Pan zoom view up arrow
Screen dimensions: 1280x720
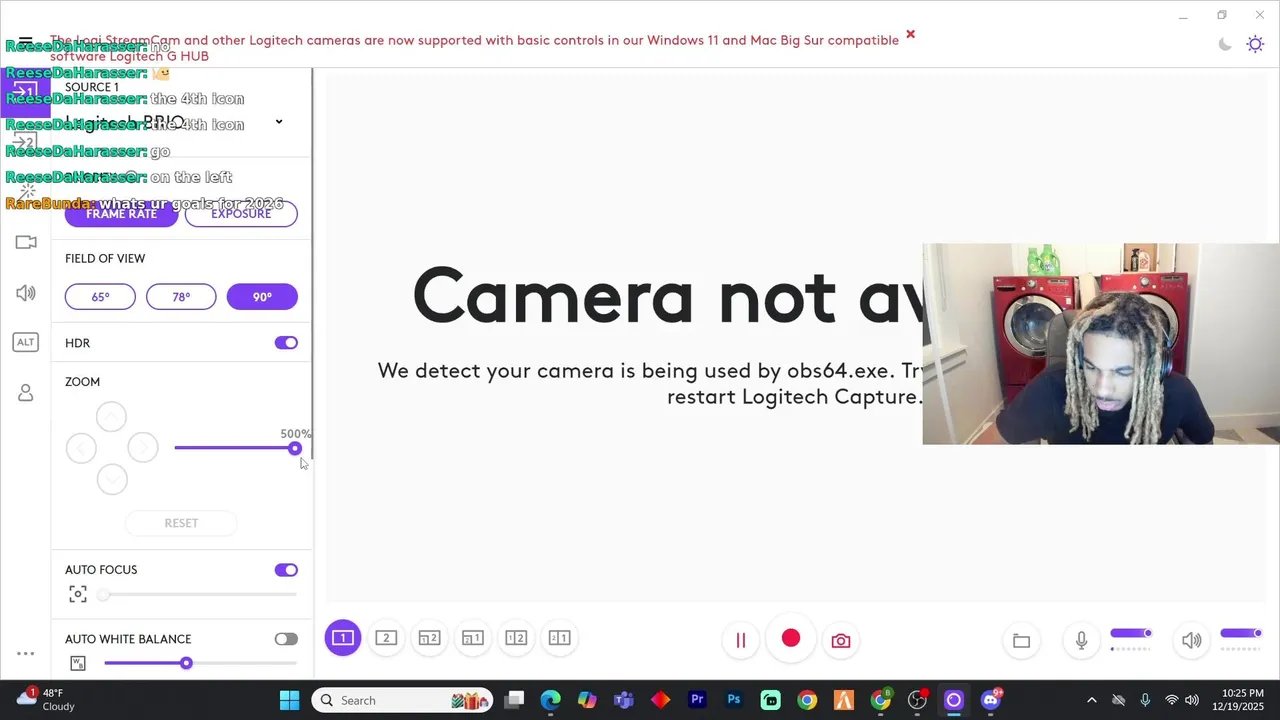111,416
